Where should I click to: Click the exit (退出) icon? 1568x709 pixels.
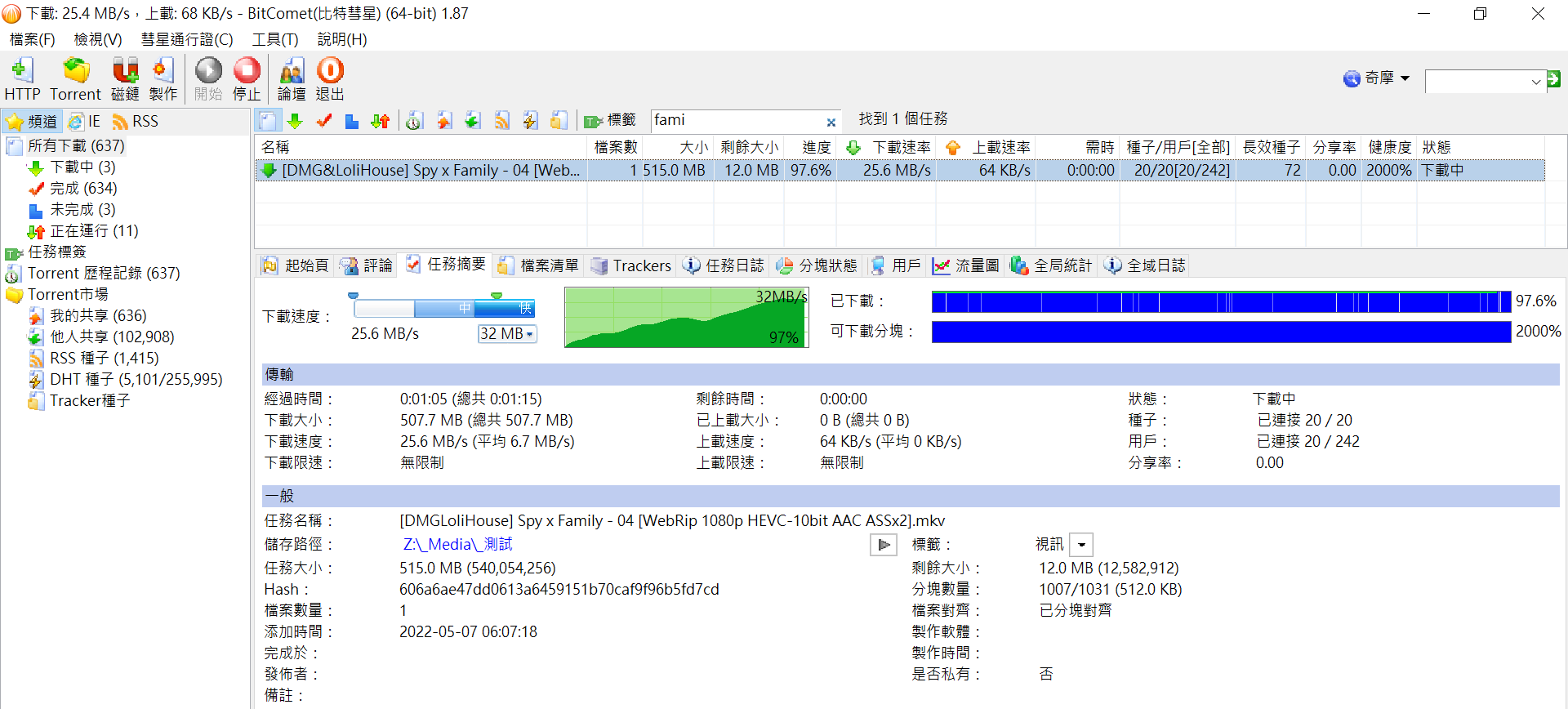coord(330,79)
